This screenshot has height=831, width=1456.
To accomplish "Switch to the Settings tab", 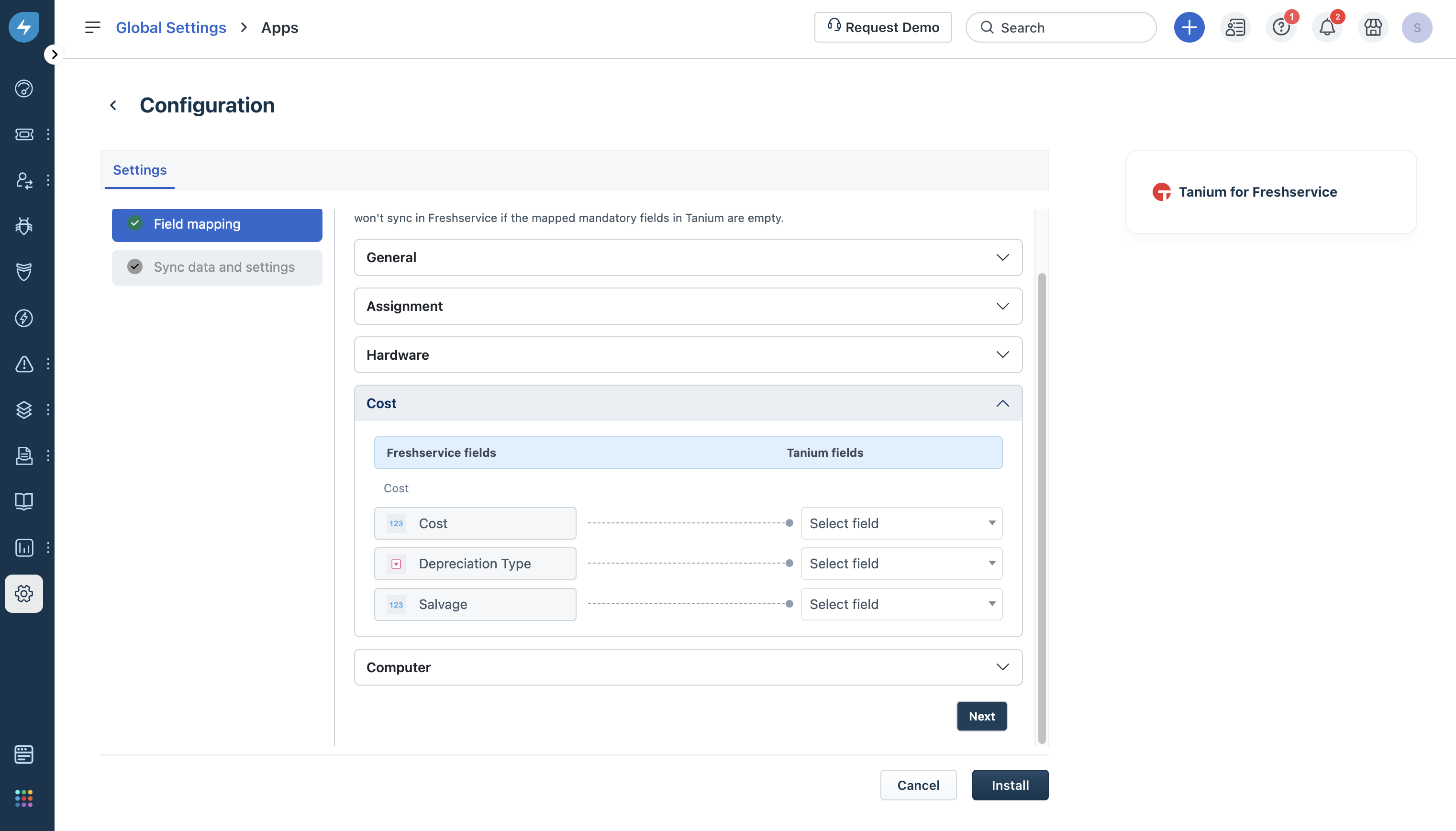I will [x=140, y=170].
